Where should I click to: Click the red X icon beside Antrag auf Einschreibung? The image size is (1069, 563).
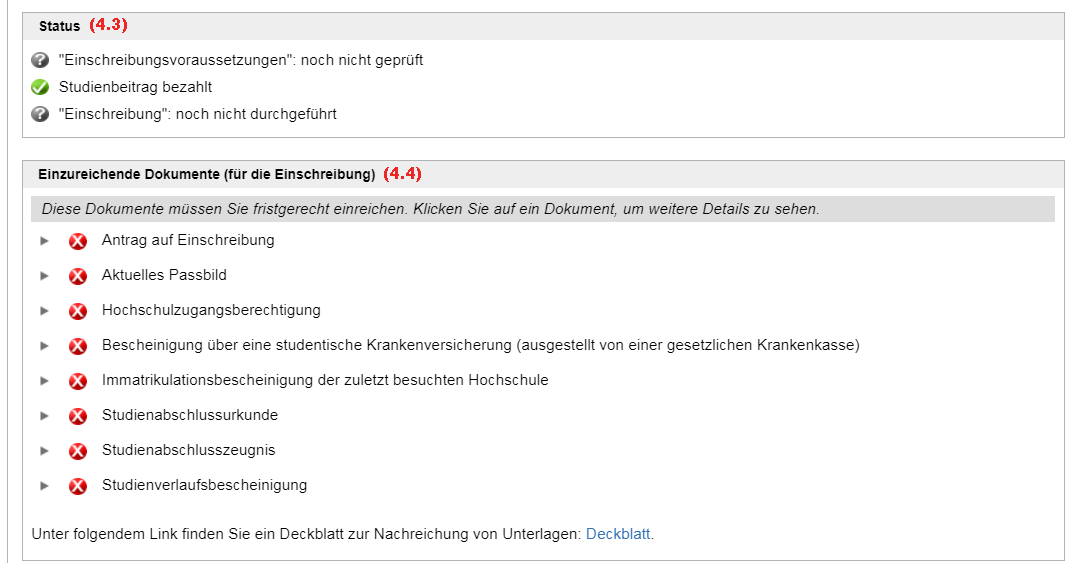(x=78, y=241)
